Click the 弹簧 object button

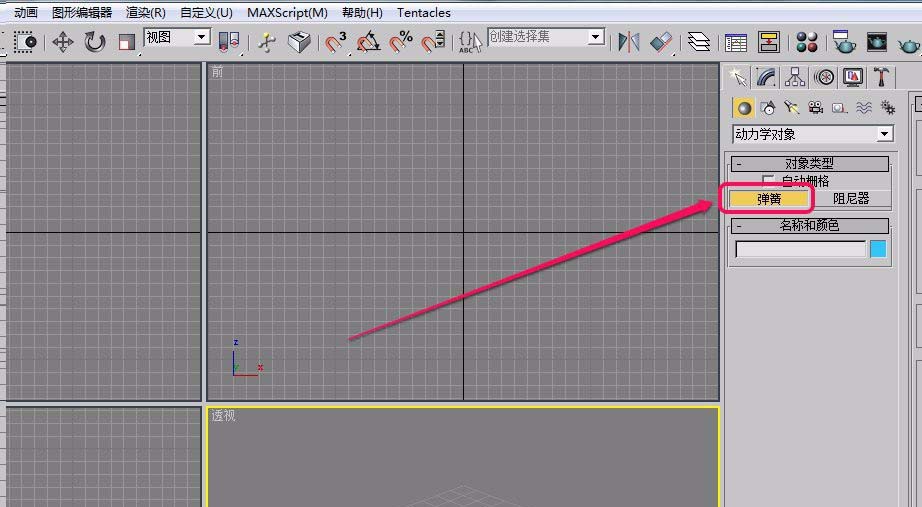[x=769, y=199]
